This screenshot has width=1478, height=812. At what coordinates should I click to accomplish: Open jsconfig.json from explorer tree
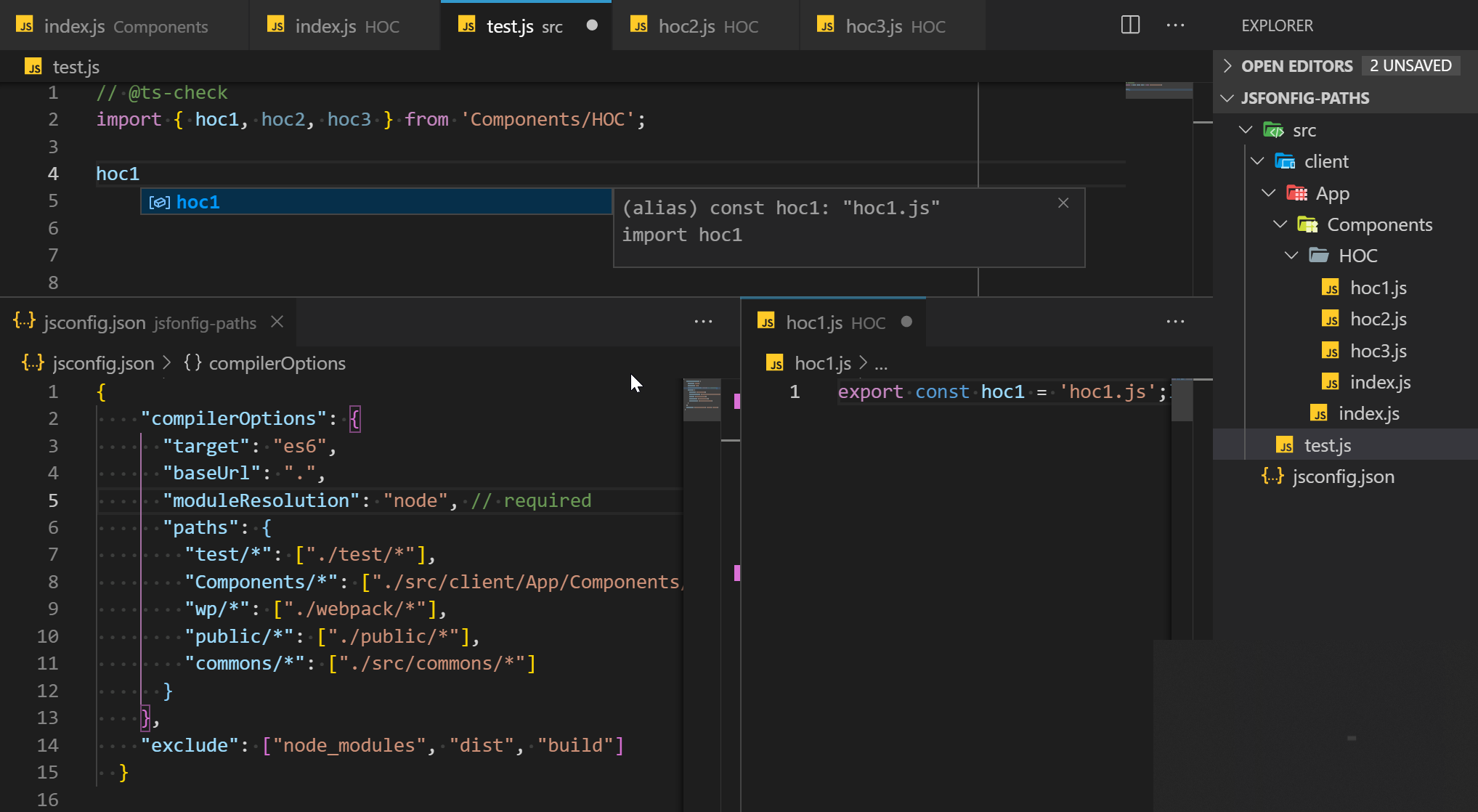(x=1342, y=476)
